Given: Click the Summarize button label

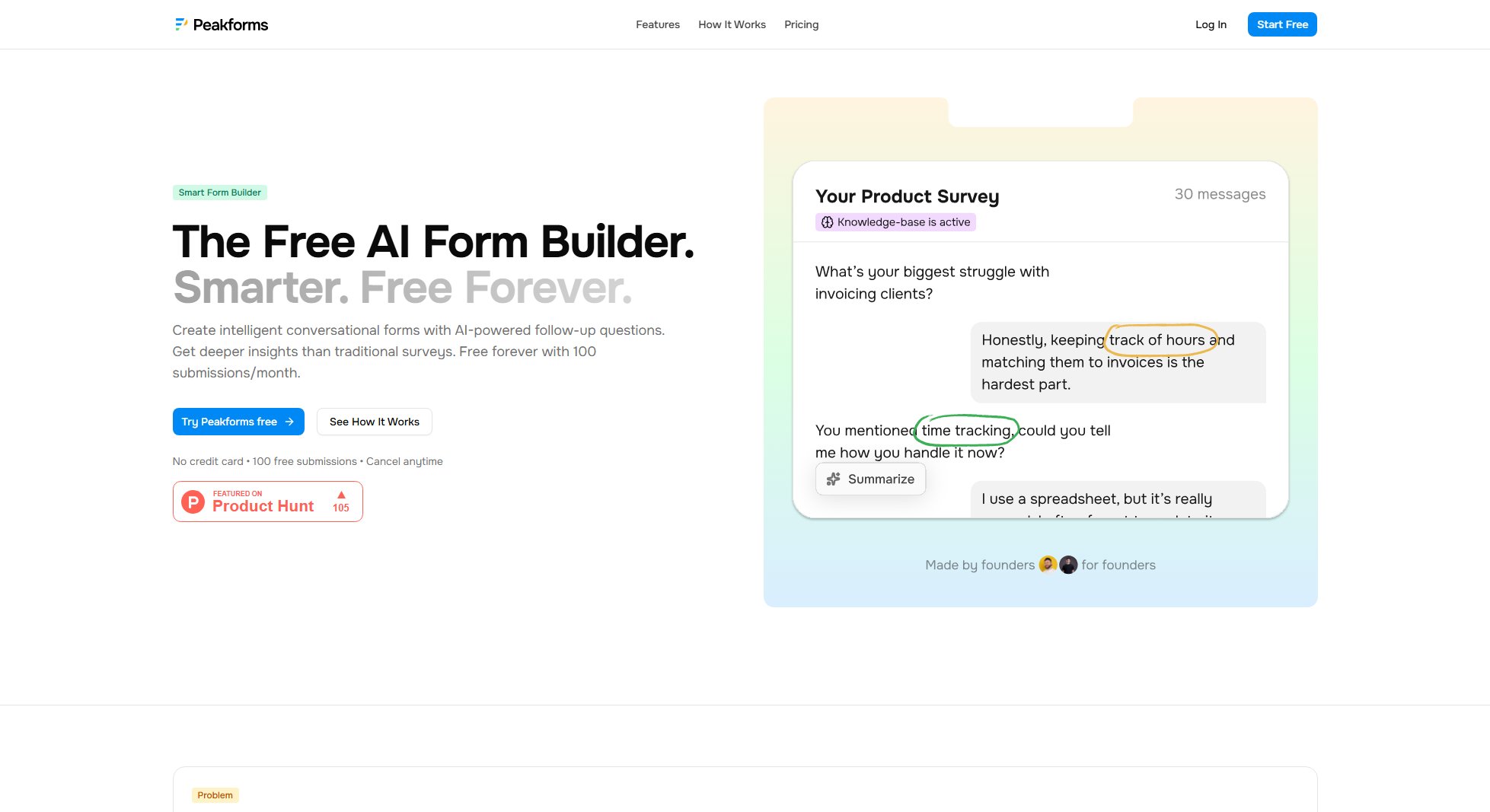Looking at the screenshot, I should 881,479.
